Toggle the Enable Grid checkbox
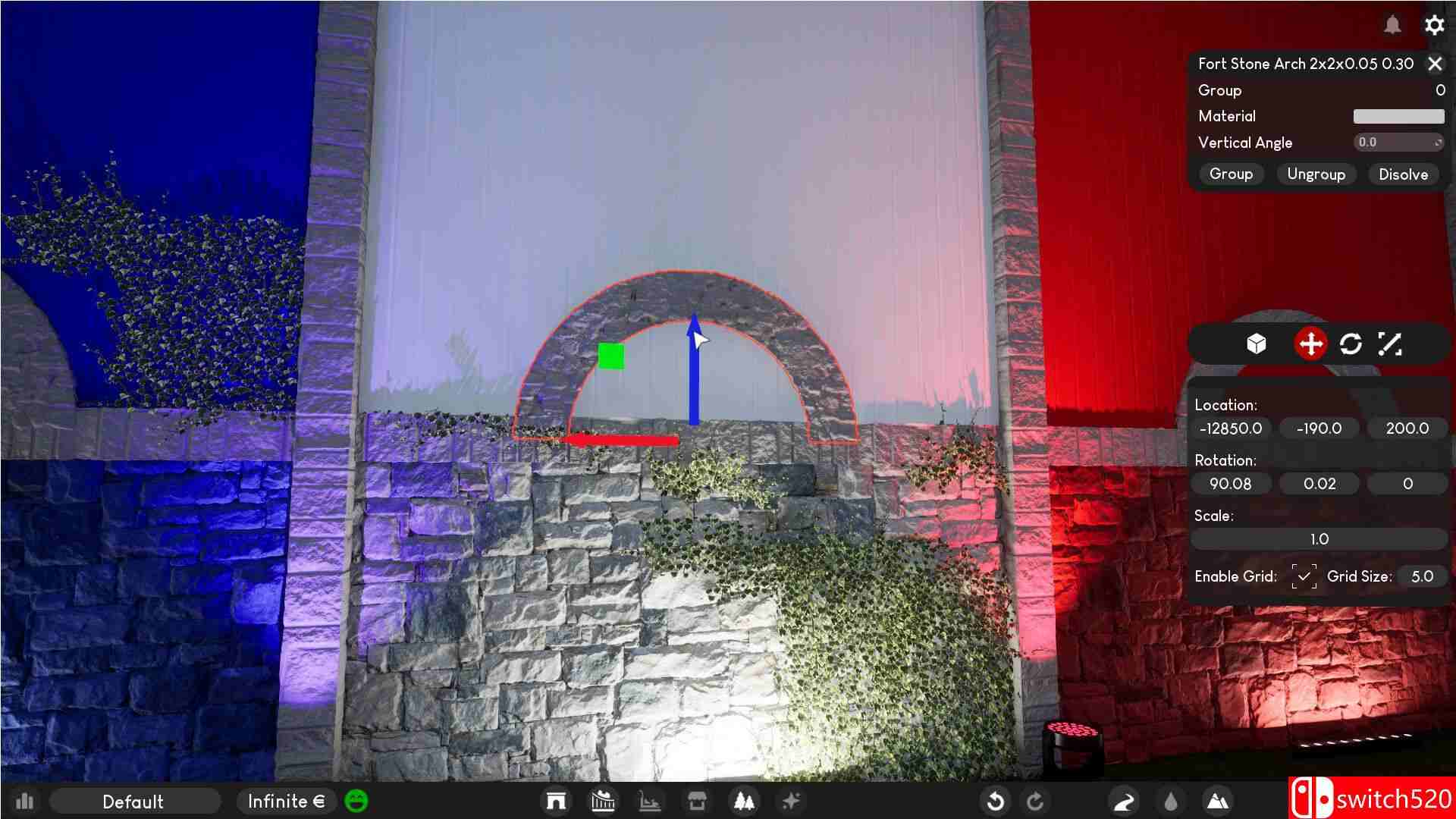This screenshot has width=1456, height=819. pos(1304,577)
